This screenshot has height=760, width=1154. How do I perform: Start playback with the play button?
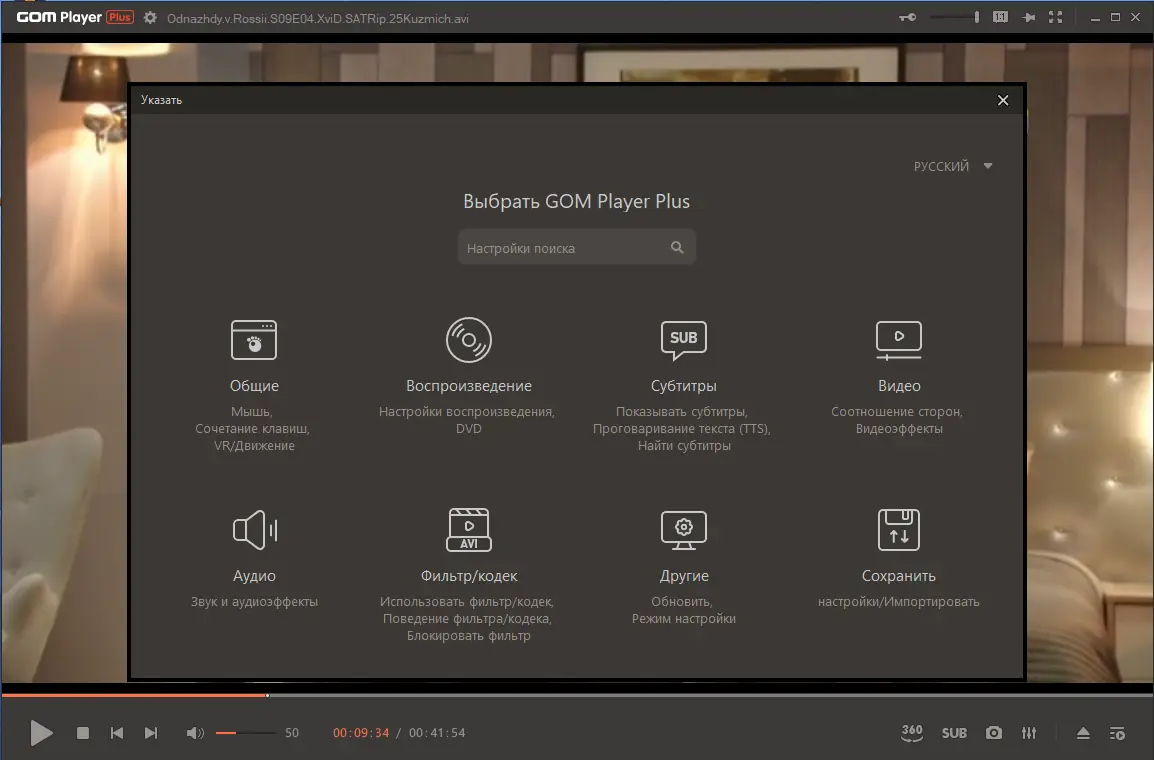tap(41, 733)
